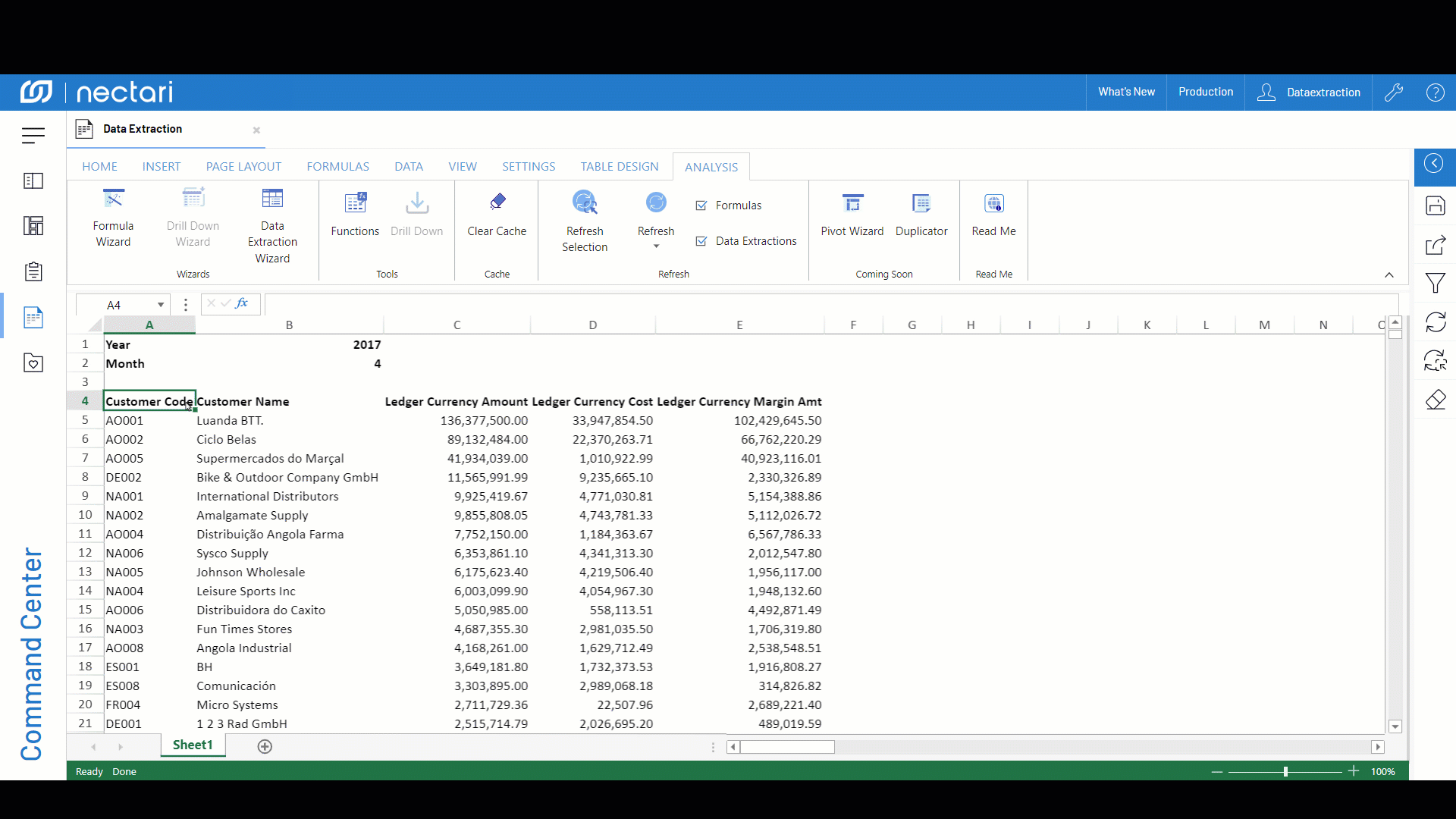The width and height of the screenshot is (1456, 819).
Task: Open the Formula Wizard tool
Action: 113,218
